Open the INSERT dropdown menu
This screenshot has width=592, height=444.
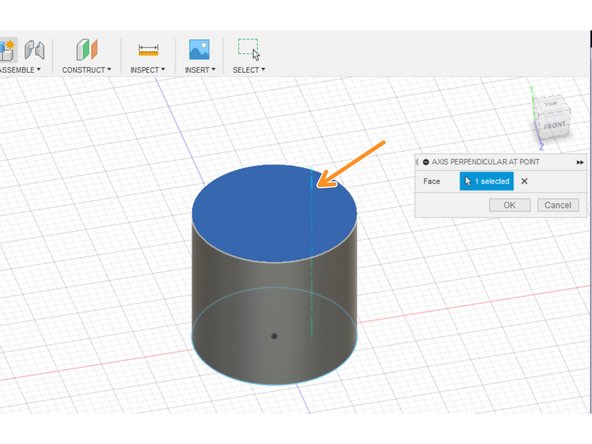pyautogui.click(x=200, y=70)
